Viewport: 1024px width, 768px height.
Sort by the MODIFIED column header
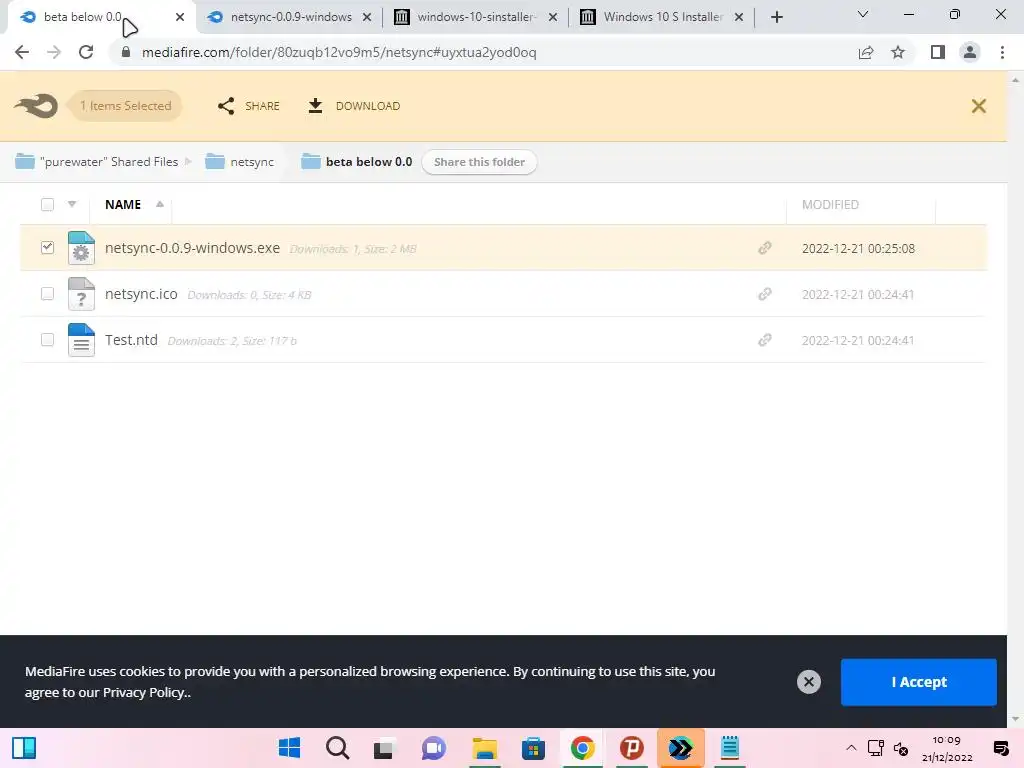coord(830,204)
